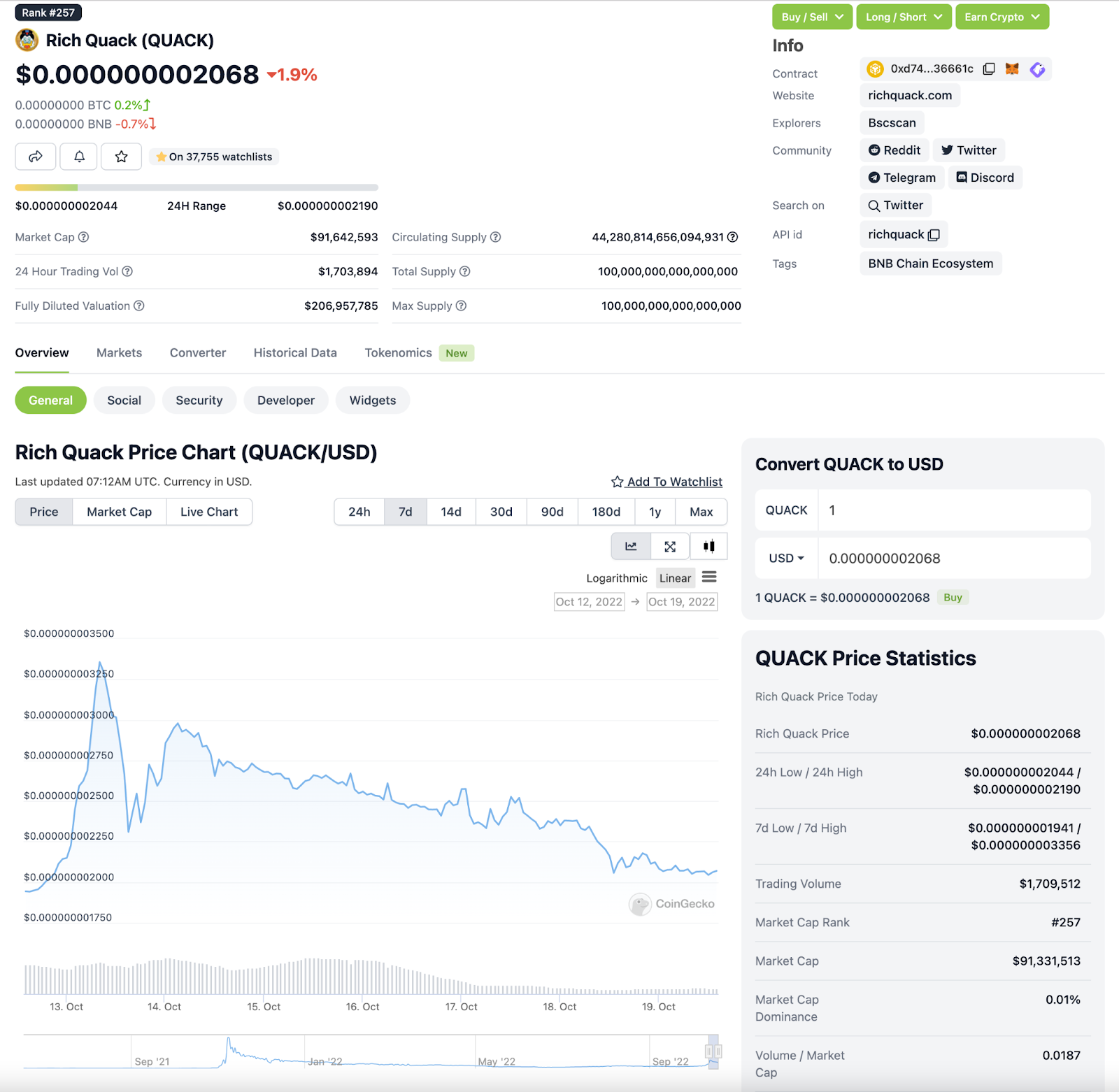
Task: Click the MetaMask fox icon
Action: point(1012,69)
